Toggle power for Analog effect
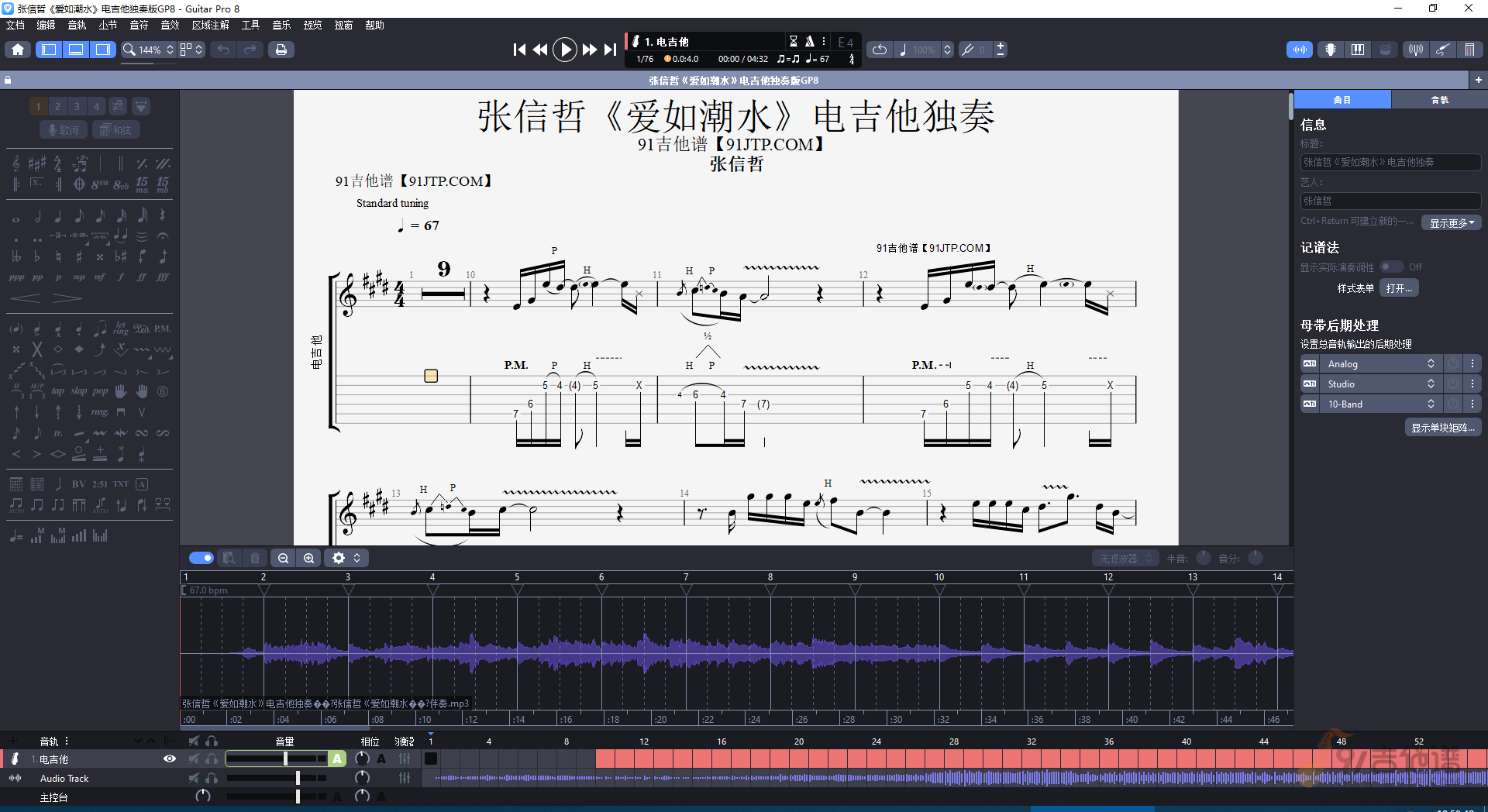Viewport: 1488px width, 812px height. coord(1453,364)
